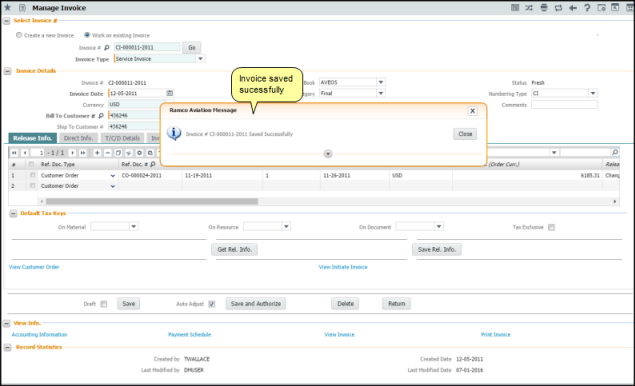Open On Material tax key dropdown
This screenshot has height=386, width=635.
tap(134, 226)
